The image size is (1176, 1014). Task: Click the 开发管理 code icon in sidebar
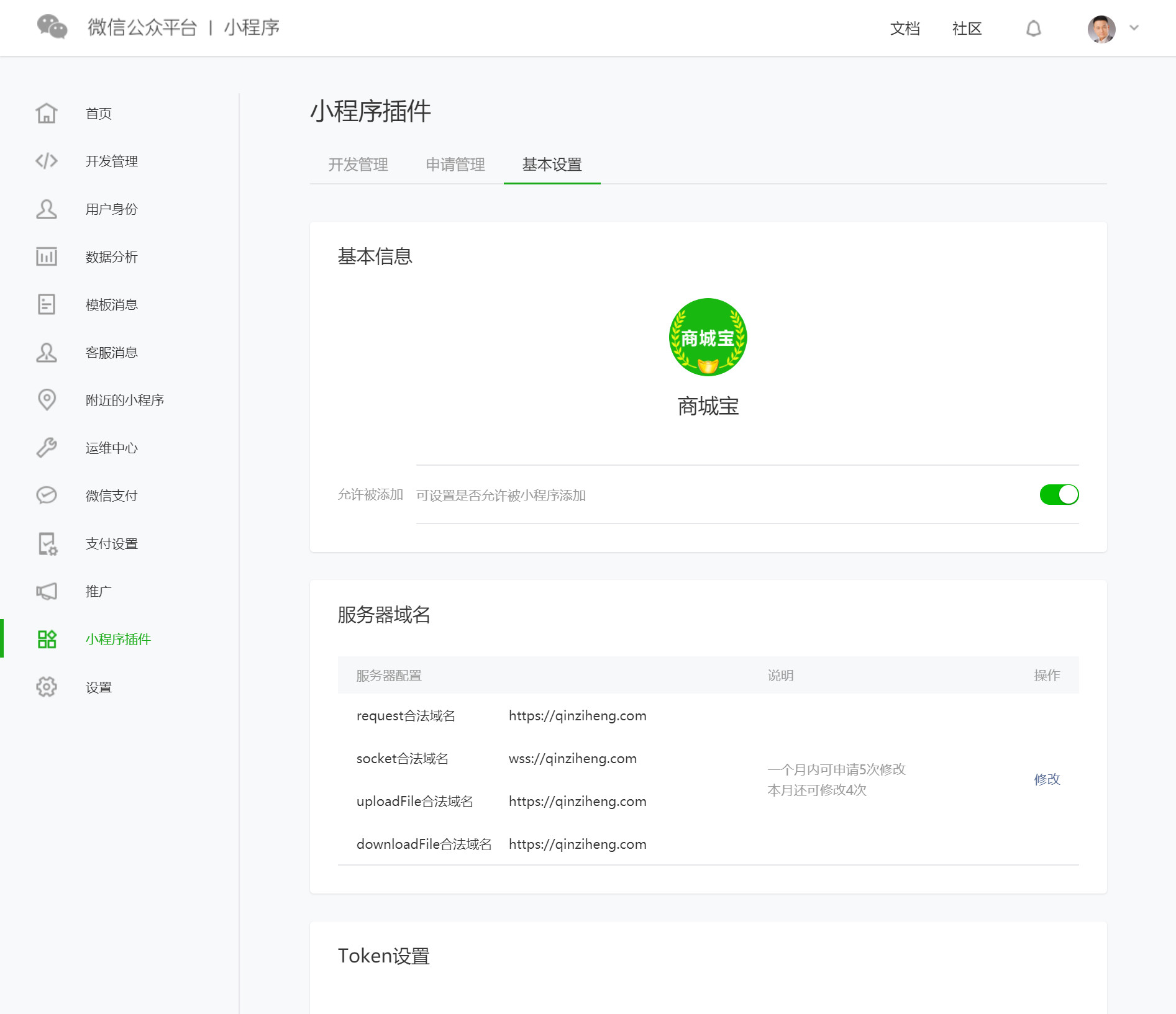[47, 161]
